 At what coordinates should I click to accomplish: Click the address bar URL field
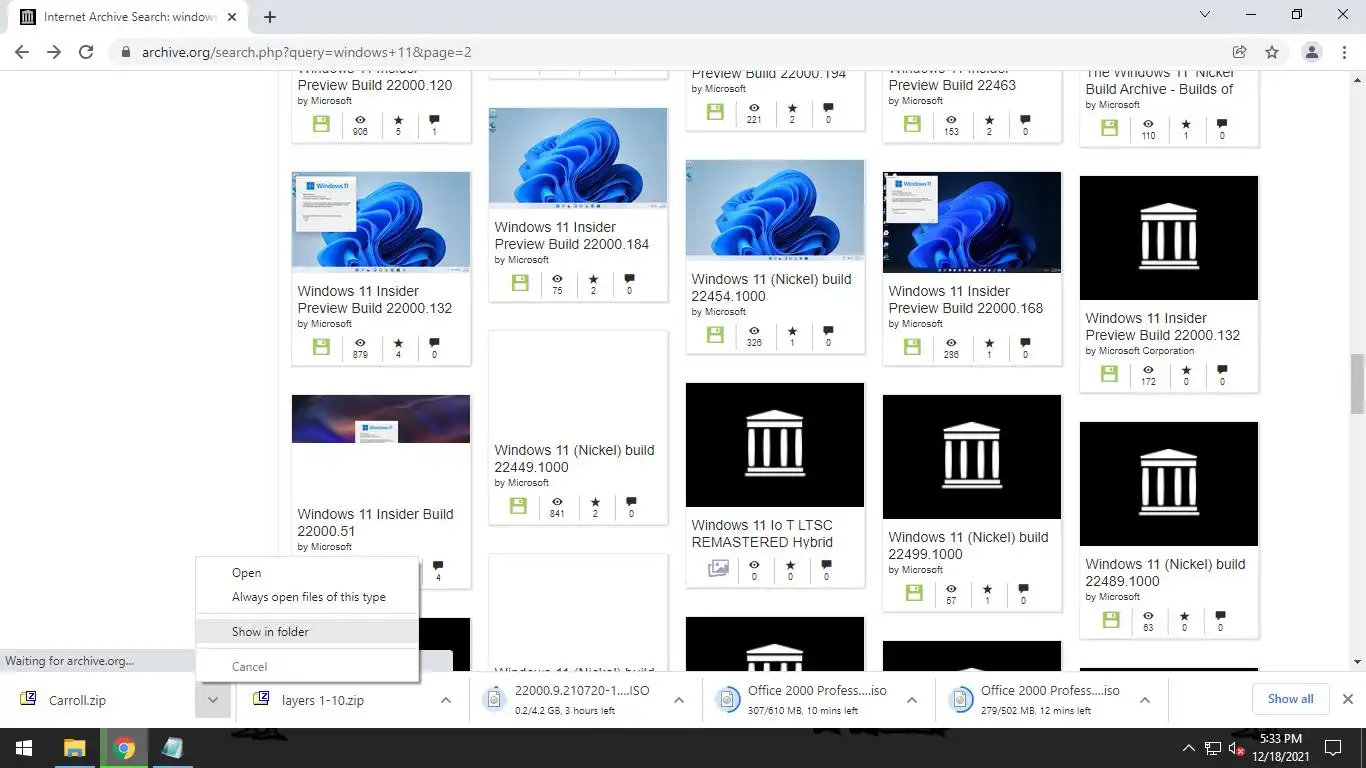[x=670, y=52]
